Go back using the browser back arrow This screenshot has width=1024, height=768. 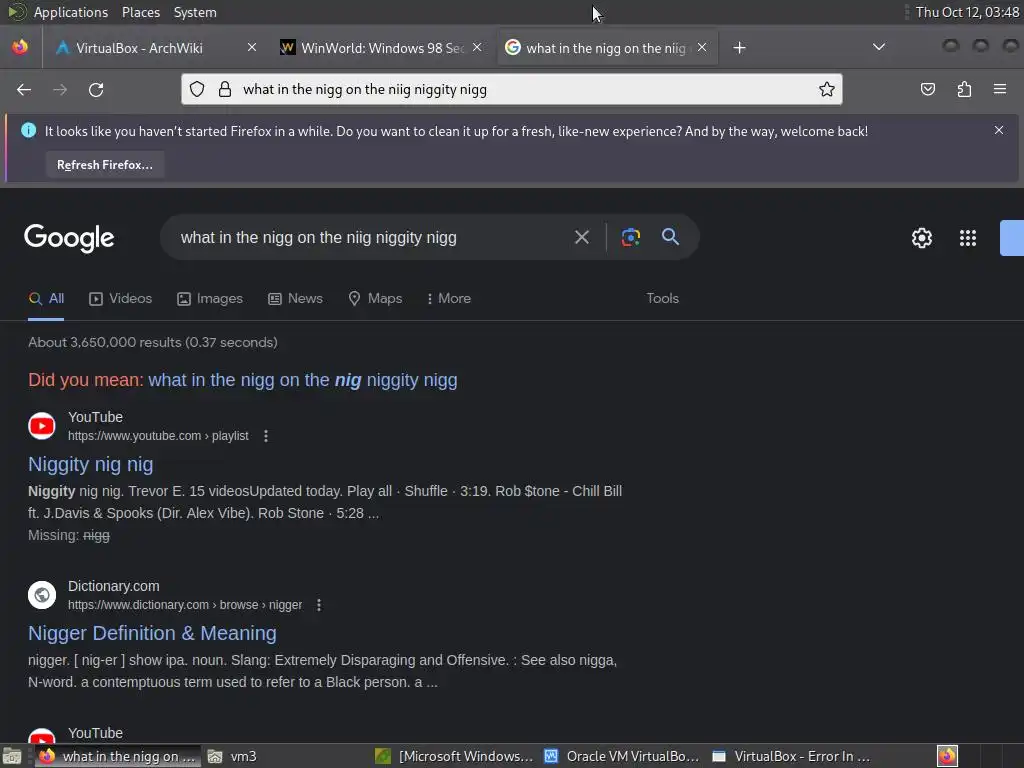(24, 89)
